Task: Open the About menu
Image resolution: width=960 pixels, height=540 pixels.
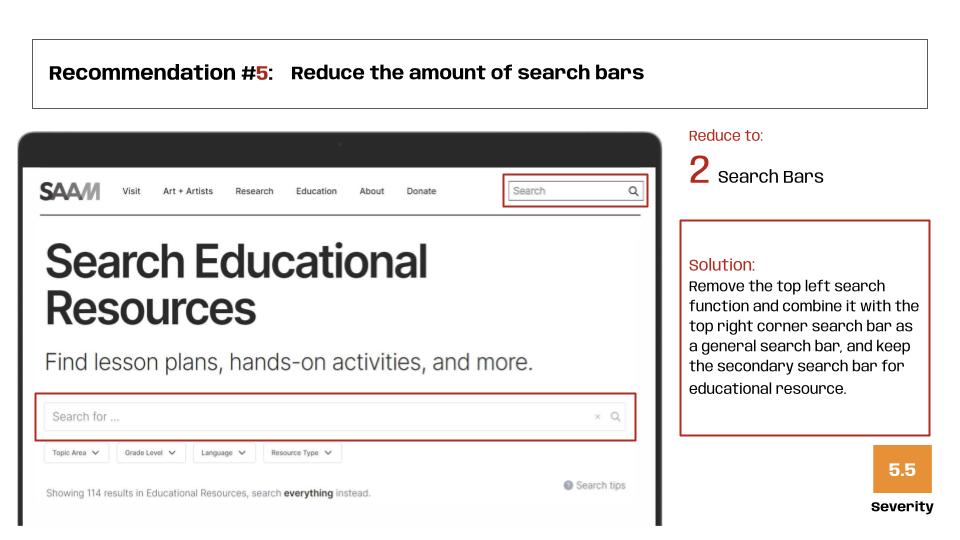Action: pos(372,191)
